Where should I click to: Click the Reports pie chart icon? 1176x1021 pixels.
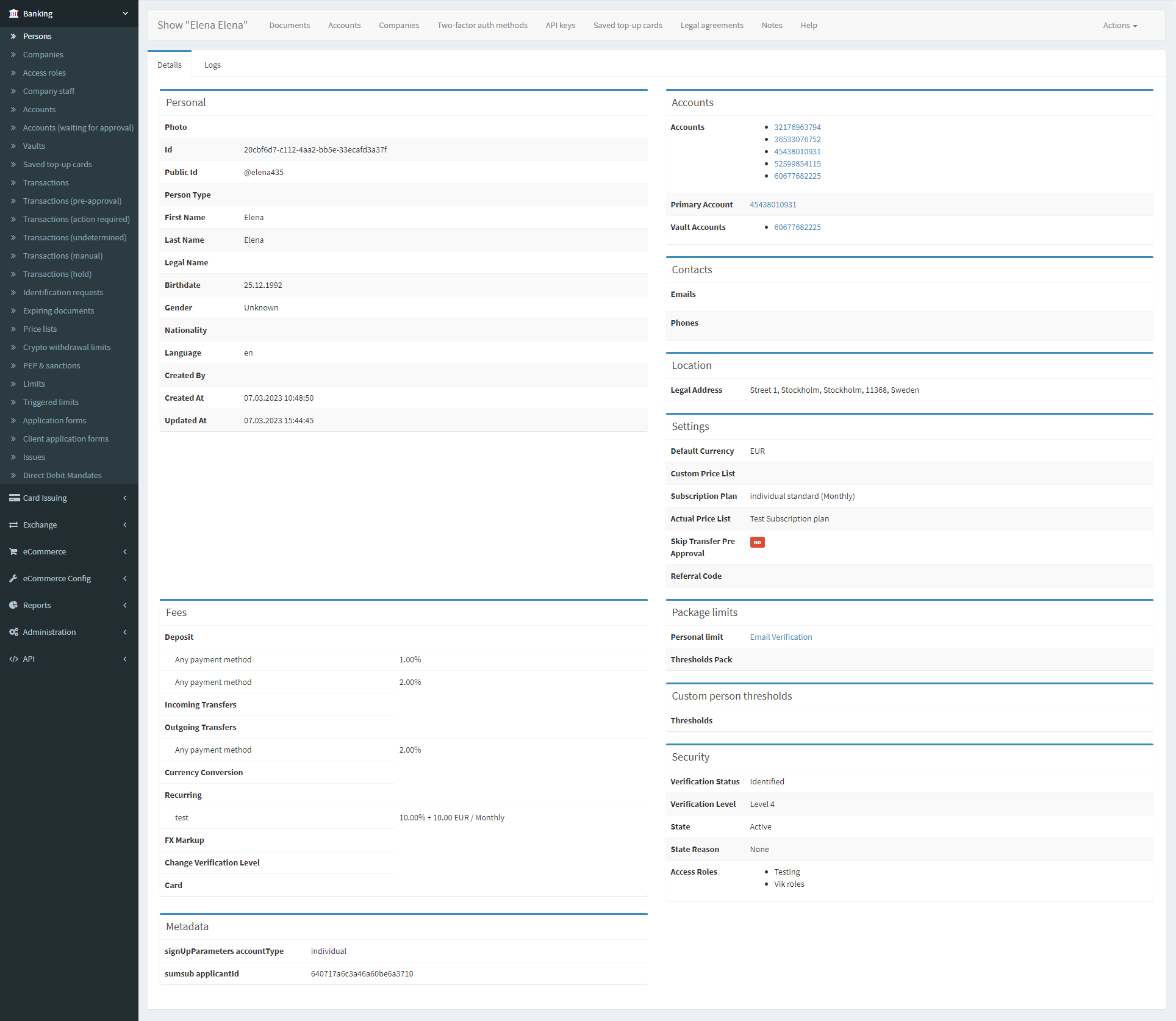(x=13, y=605)
